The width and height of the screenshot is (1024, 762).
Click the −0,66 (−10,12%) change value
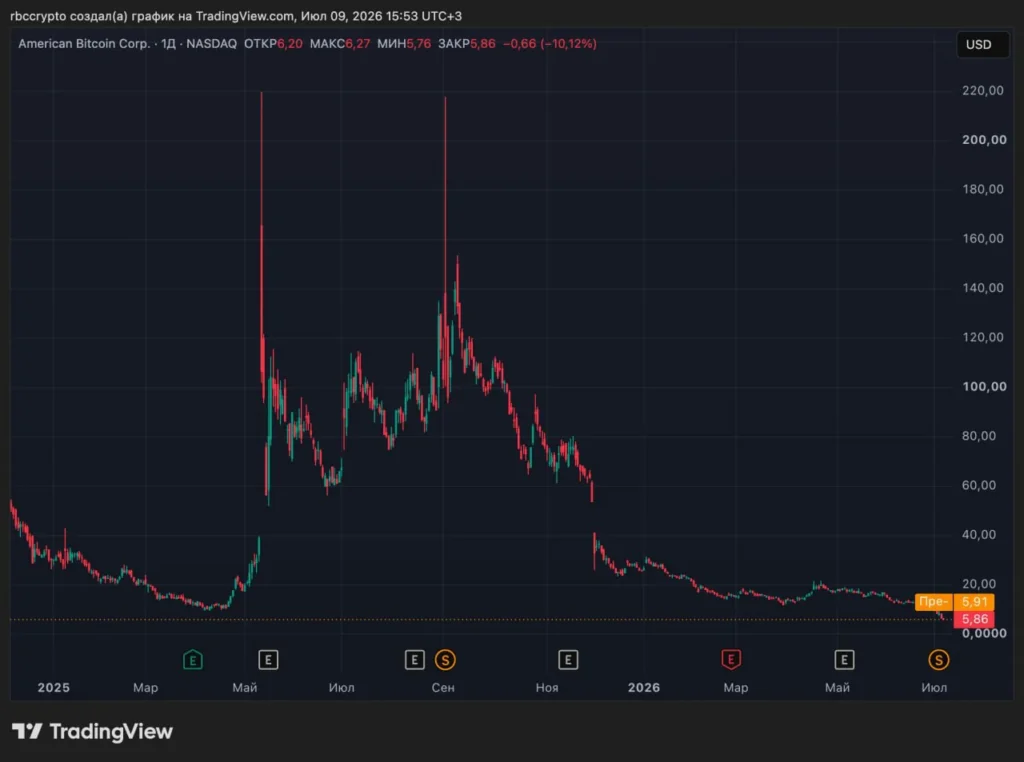click(549, 44)
